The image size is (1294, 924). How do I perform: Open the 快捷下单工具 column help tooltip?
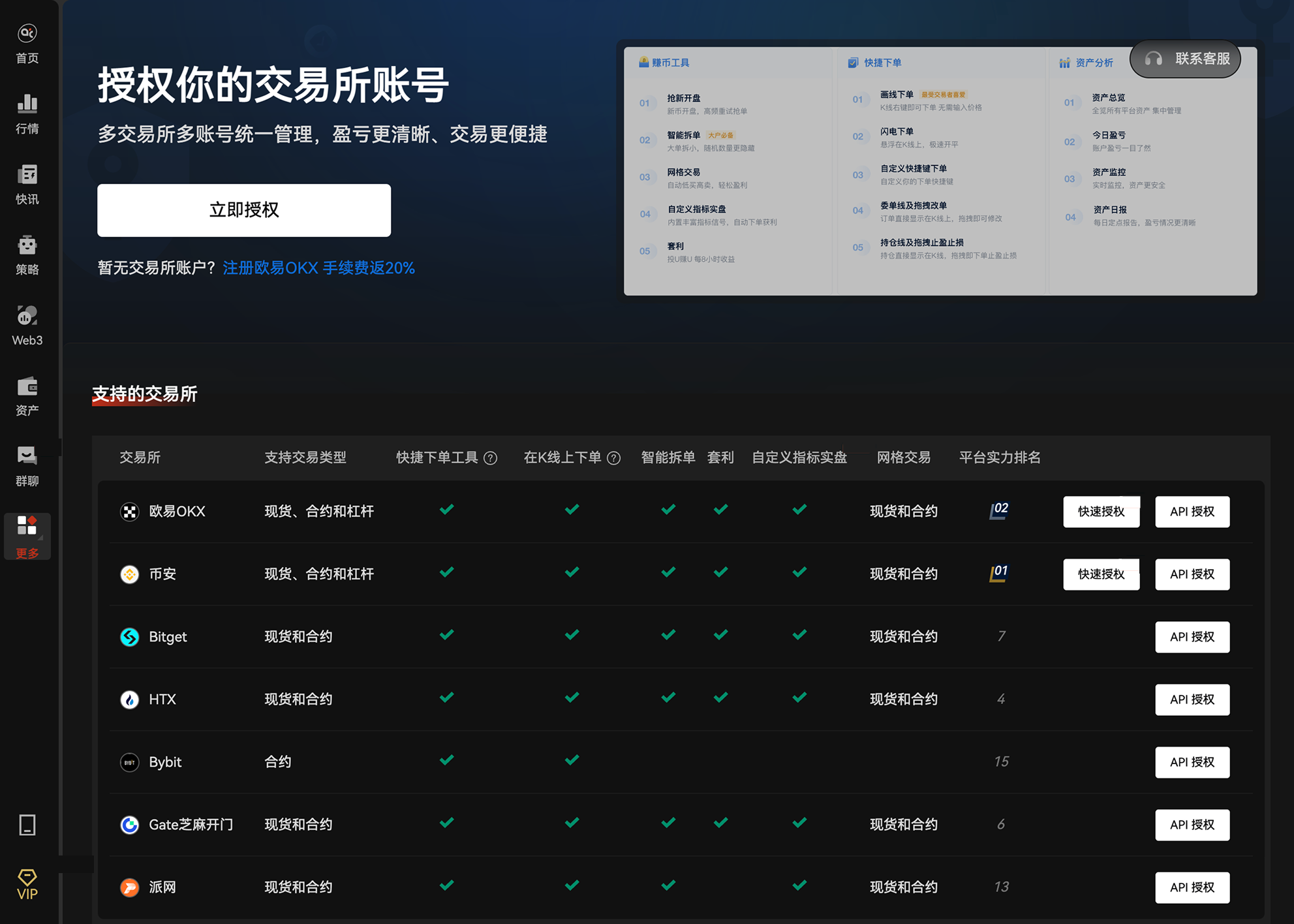tap(490, 457)
